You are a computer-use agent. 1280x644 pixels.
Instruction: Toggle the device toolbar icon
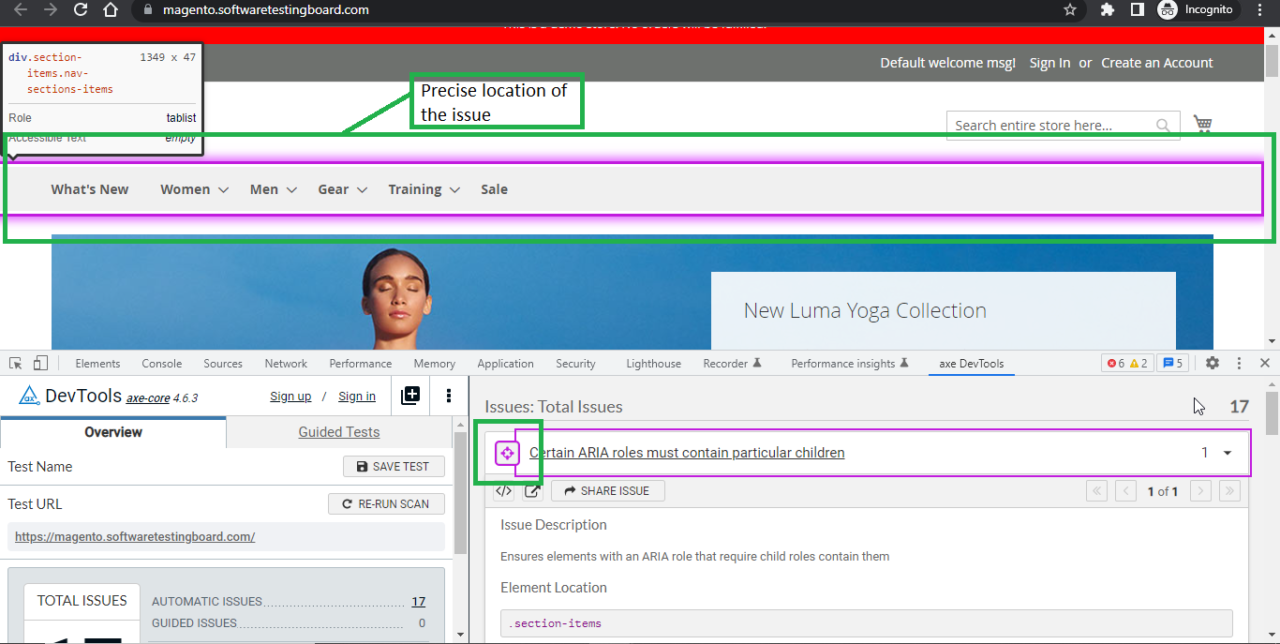pyautogui.click(x=40, y=363)
